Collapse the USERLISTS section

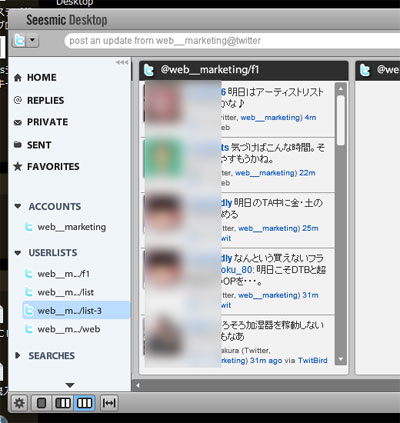(x=18, y=253)
